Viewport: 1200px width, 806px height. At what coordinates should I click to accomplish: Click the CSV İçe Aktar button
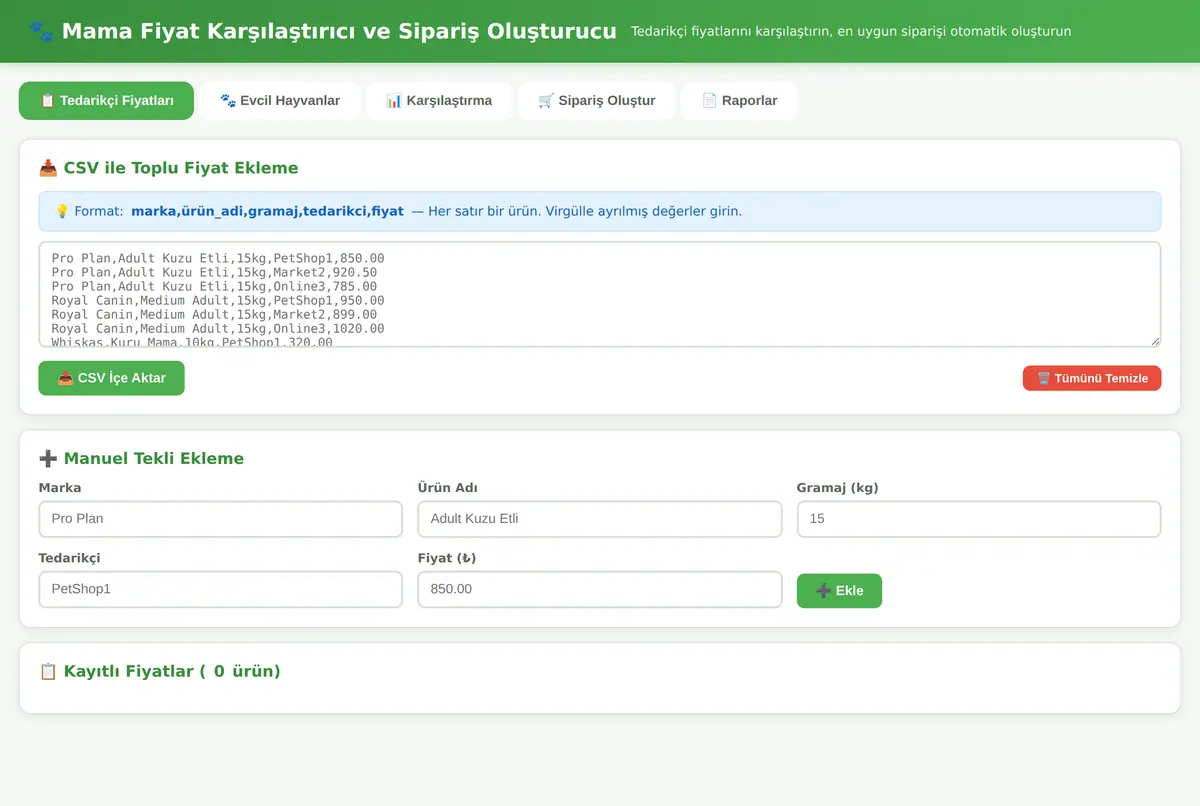pyautogui.click(x=111, y=378)
